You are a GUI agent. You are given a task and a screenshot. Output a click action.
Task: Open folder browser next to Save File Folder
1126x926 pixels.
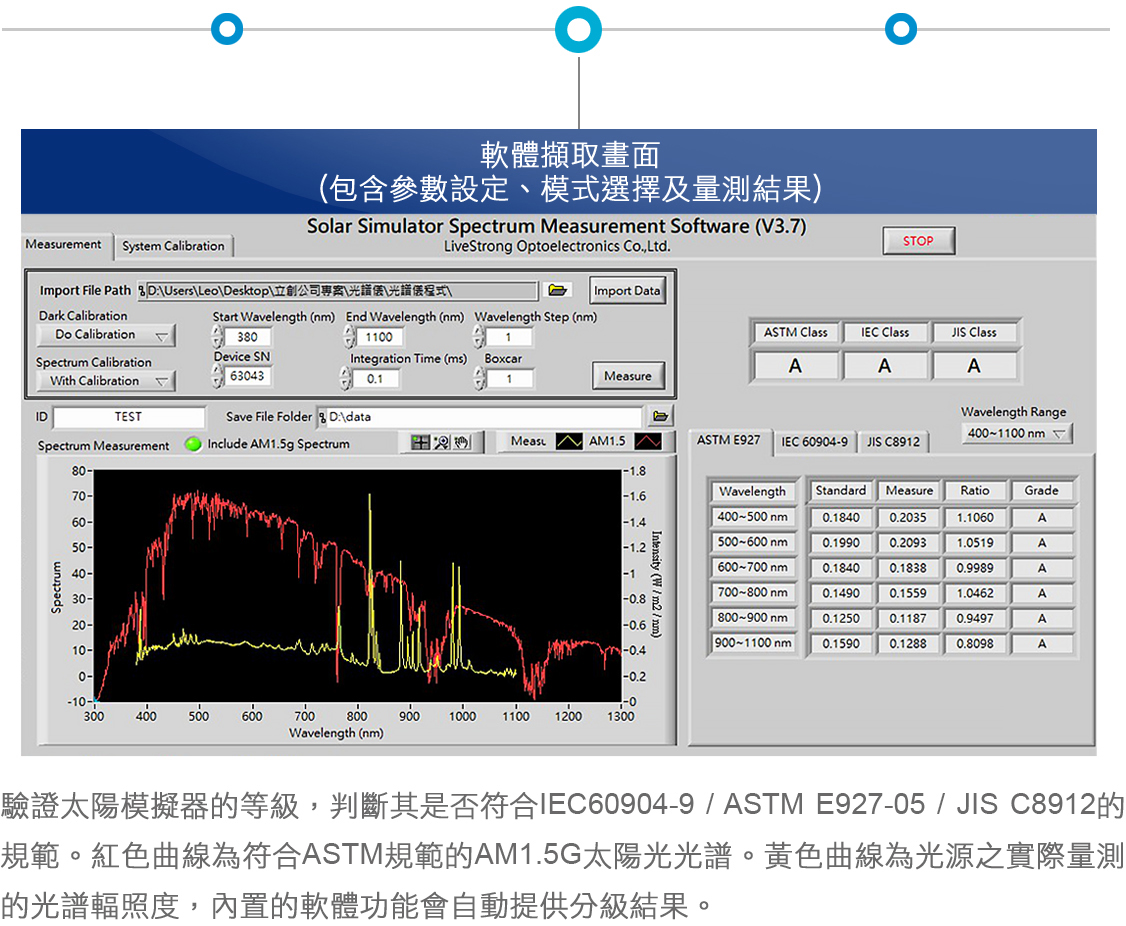661,417
